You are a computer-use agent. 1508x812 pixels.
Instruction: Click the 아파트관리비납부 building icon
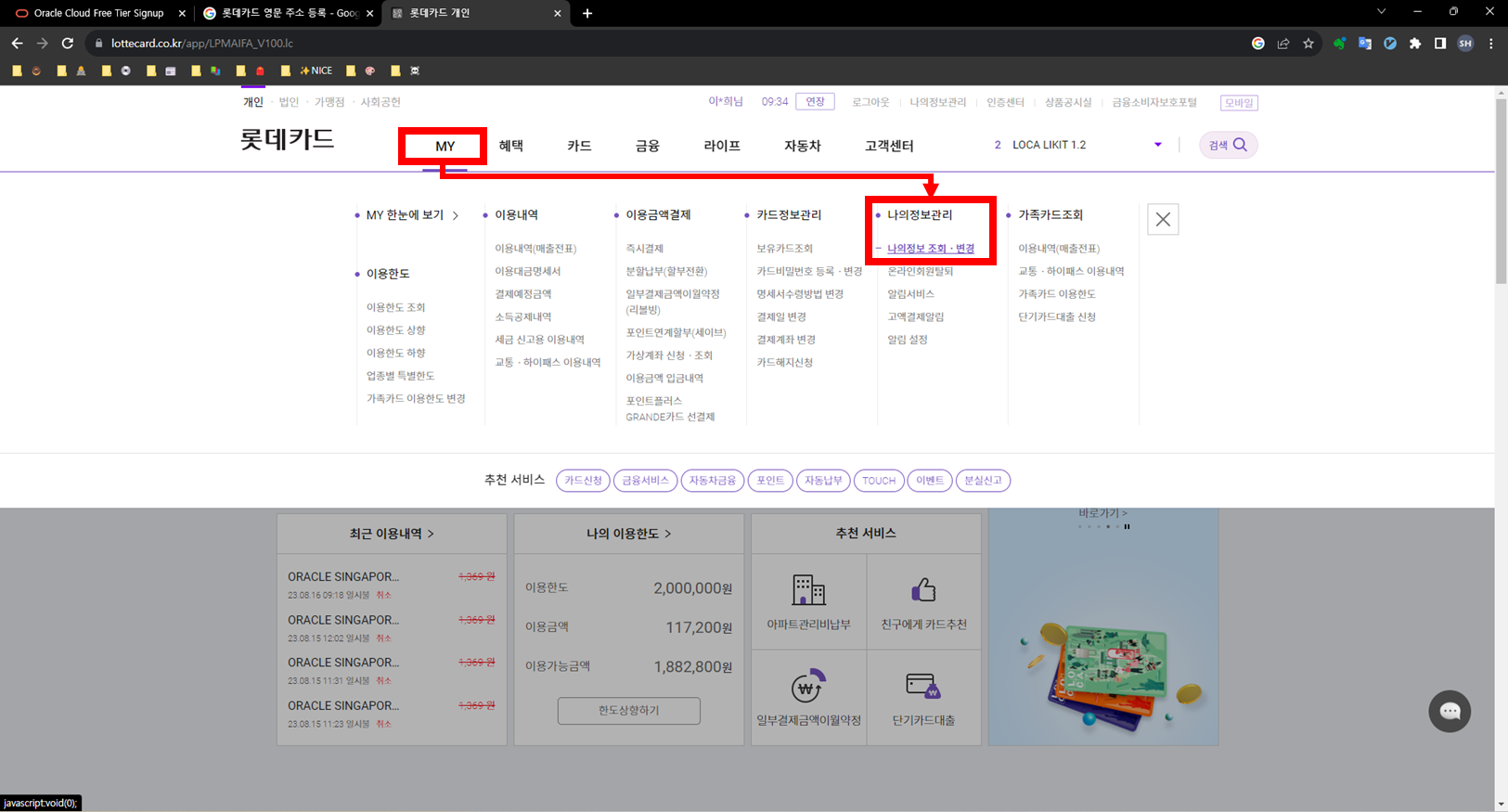pos(808,589)
